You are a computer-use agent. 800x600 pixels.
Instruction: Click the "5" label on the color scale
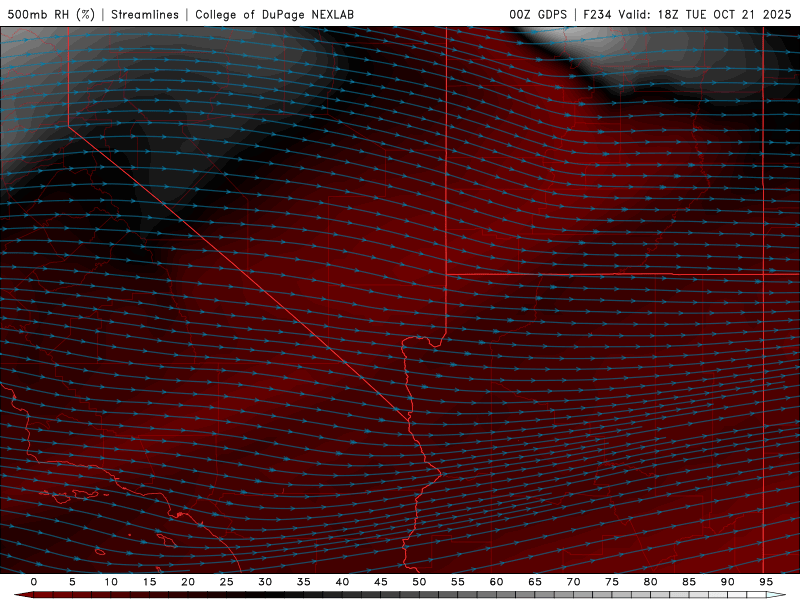click(x=72, y=582)
